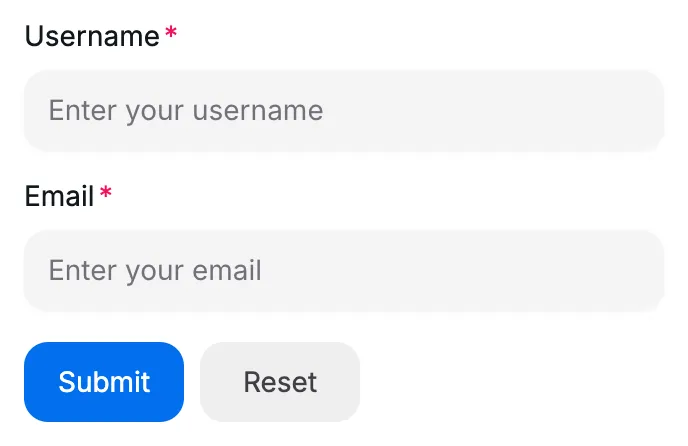Click the required marker next to Username
This screenshot has height=446, width=688.
click(171, 35)
